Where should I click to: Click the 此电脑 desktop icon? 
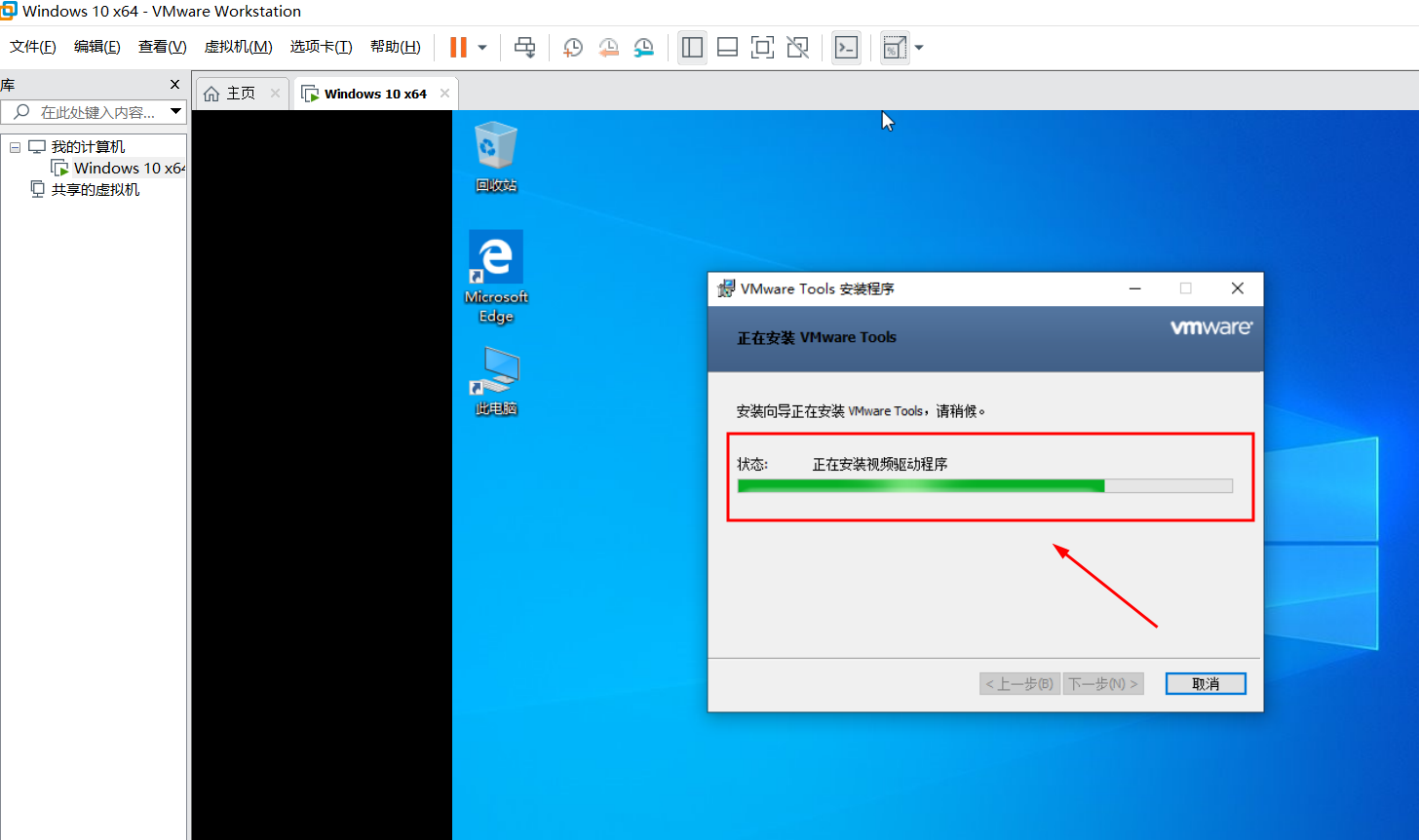click(496, 383)
